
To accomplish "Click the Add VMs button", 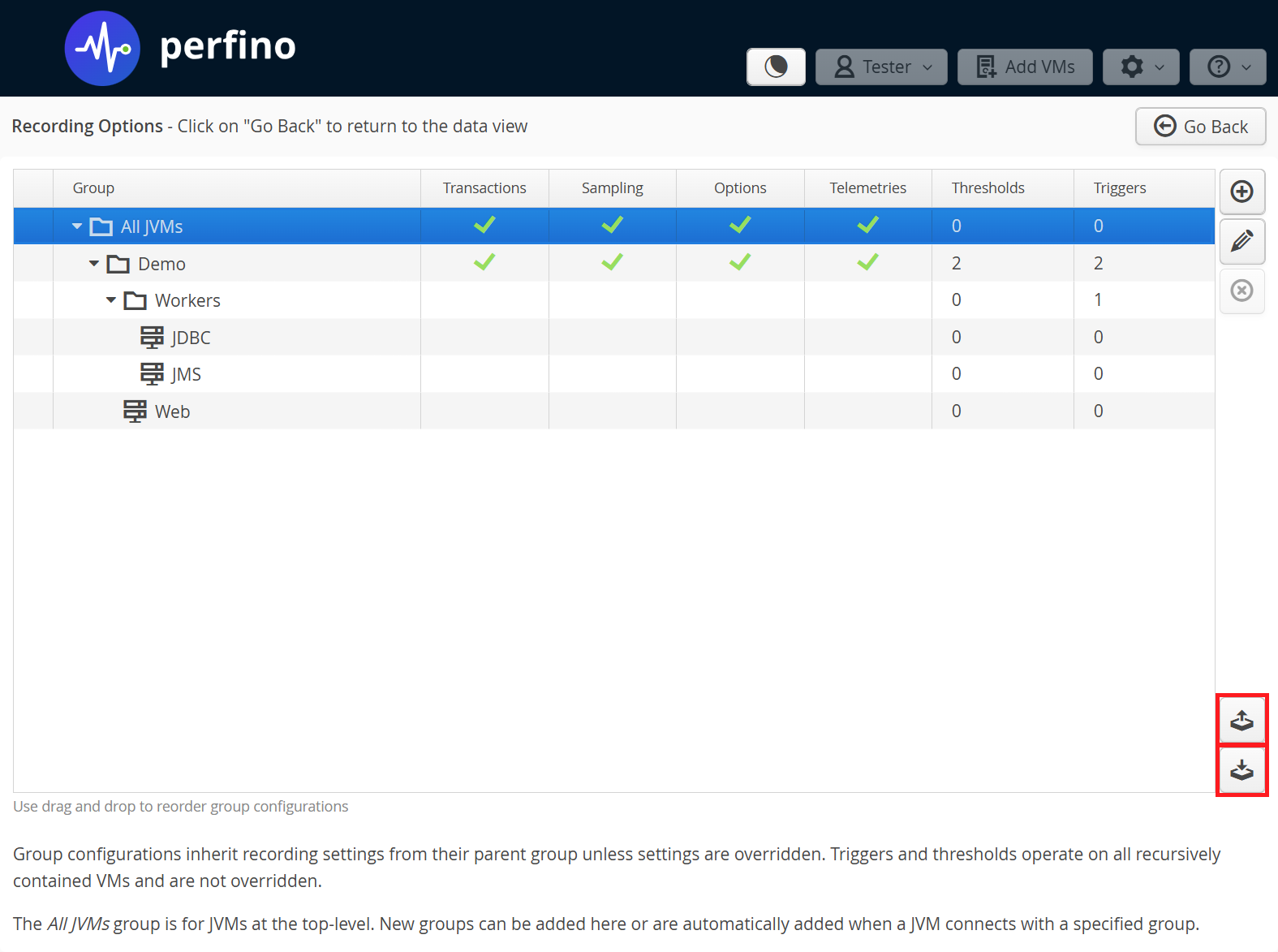I will click(1025, 67).
